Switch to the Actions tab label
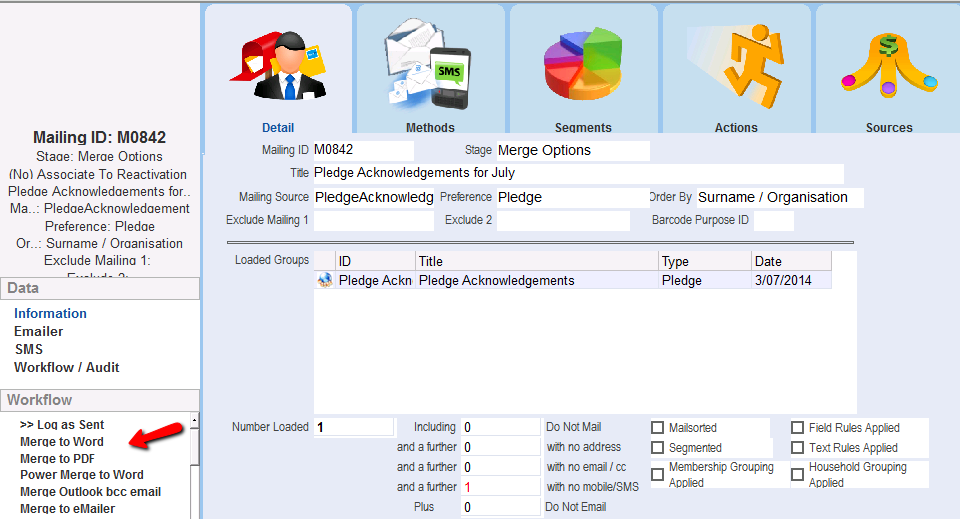The image size is (960, 519). tap(736, 127)
